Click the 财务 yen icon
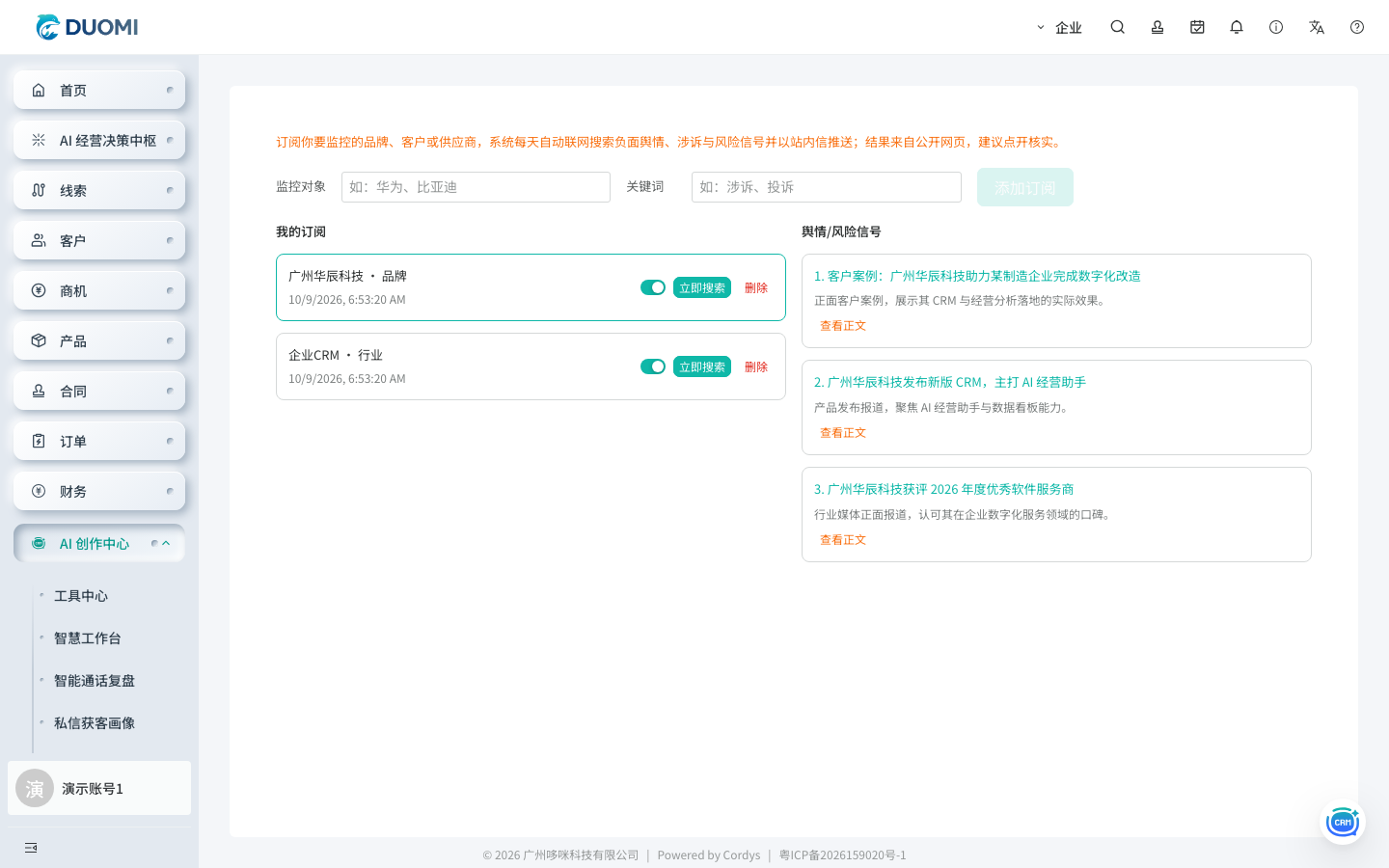Screen dimensions: 1389x868 pyautogui.click(x=39, y=491)
